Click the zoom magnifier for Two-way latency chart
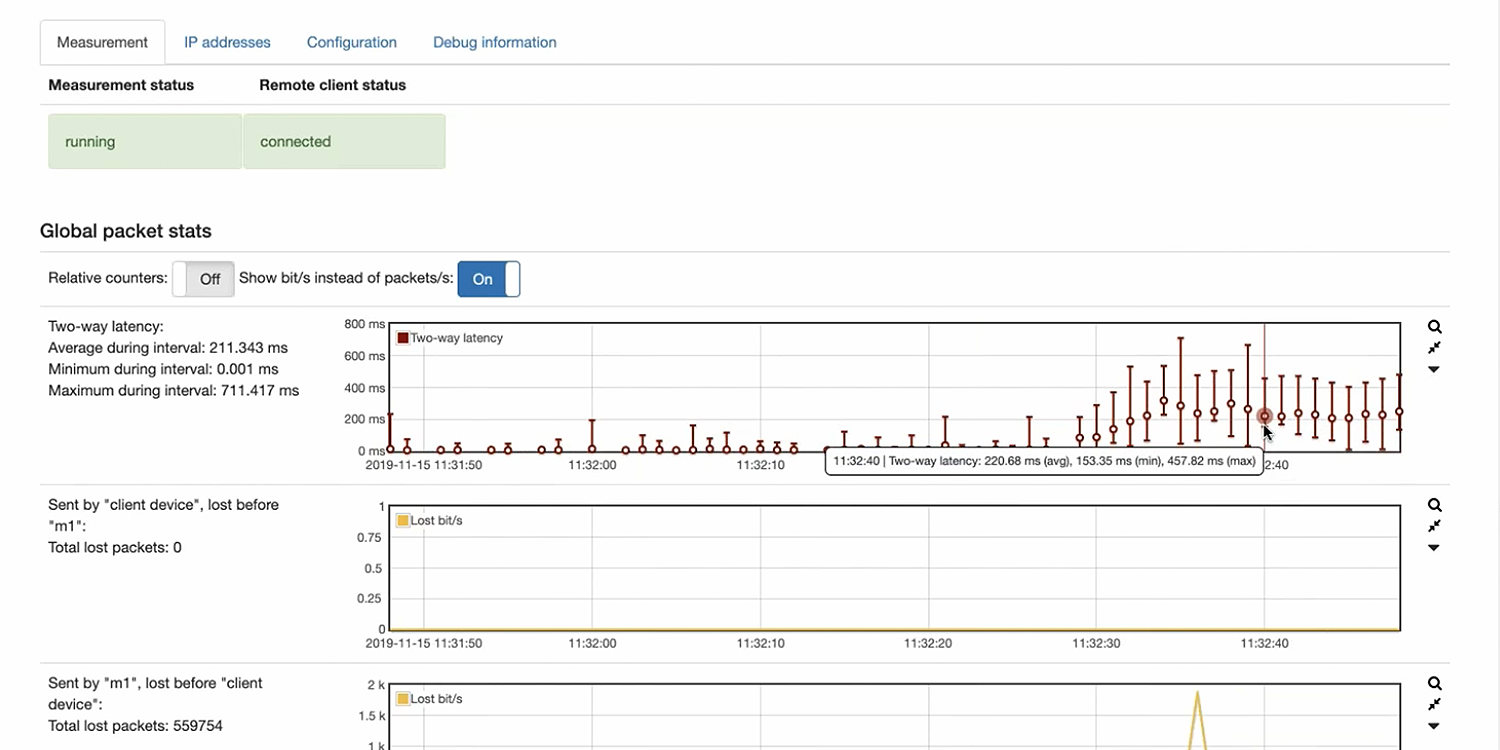Screen dimensions: 1500x750 click(x=1434, y=327)
